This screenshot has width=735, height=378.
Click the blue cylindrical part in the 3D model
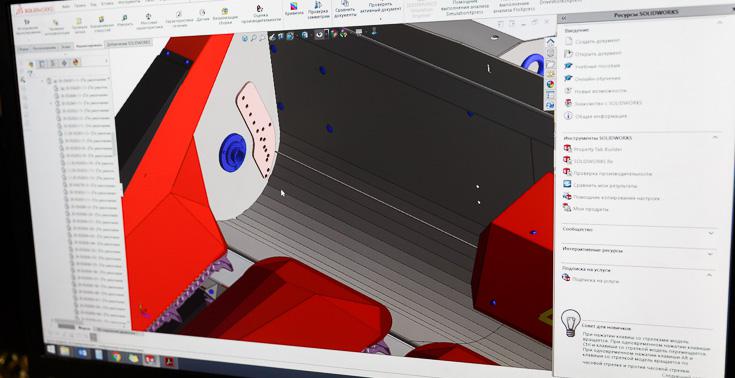[x=233, y=152]
